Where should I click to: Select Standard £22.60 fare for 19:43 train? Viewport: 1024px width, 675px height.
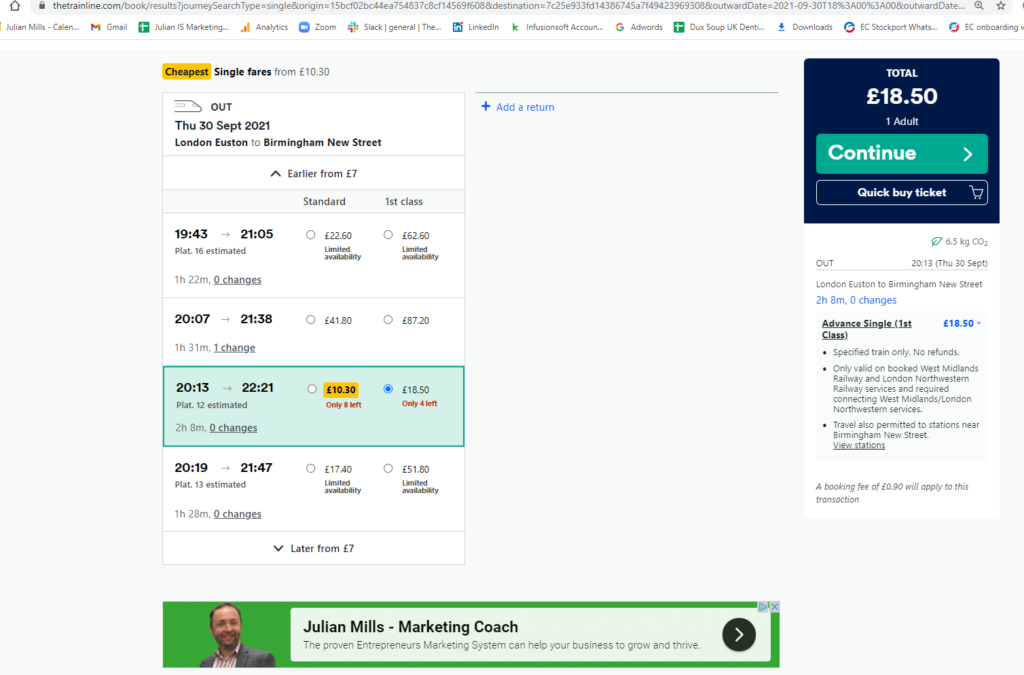click(311, 235)
